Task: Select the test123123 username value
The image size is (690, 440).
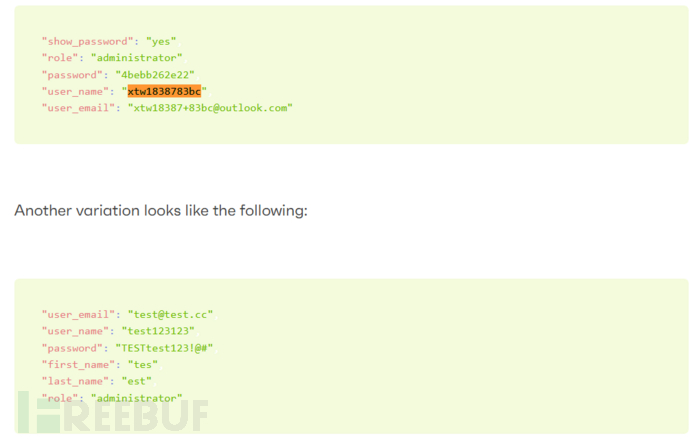Action: tap(160, 331)
